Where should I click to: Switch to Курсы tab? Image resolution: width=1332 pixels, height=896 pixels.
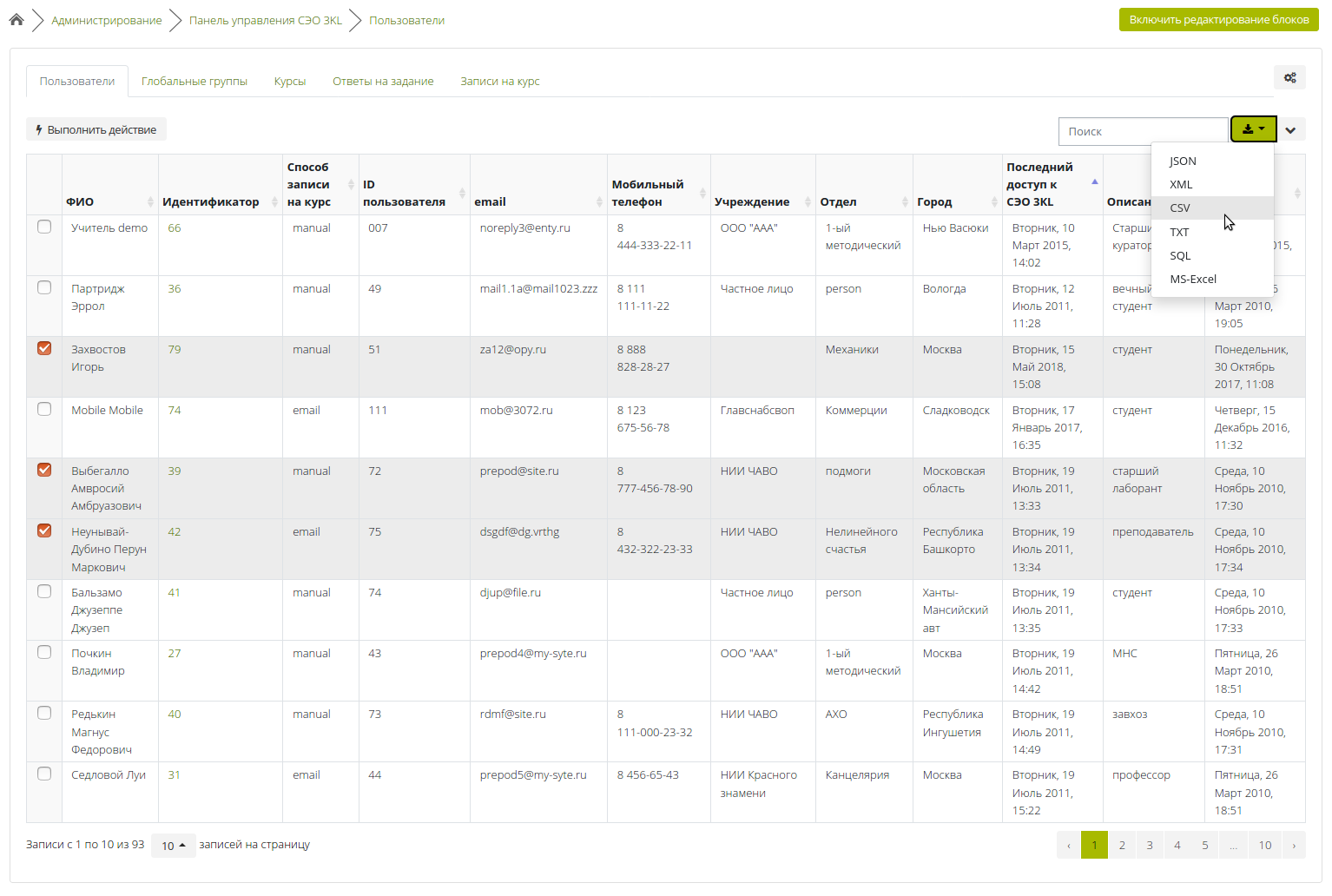tap(290, 81)
